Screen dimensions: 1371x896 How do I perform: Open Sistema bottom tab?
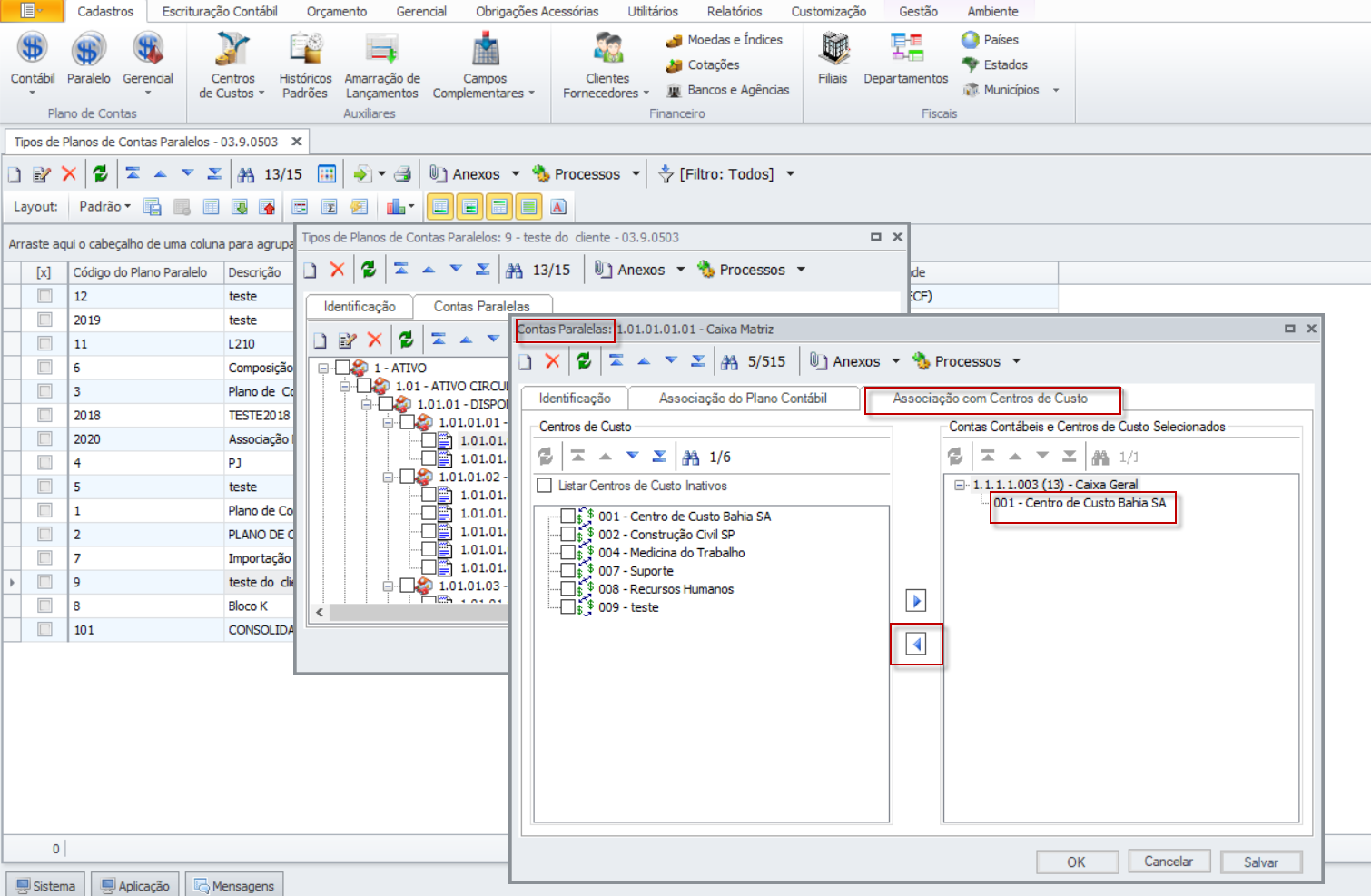(x=45, y=885)
